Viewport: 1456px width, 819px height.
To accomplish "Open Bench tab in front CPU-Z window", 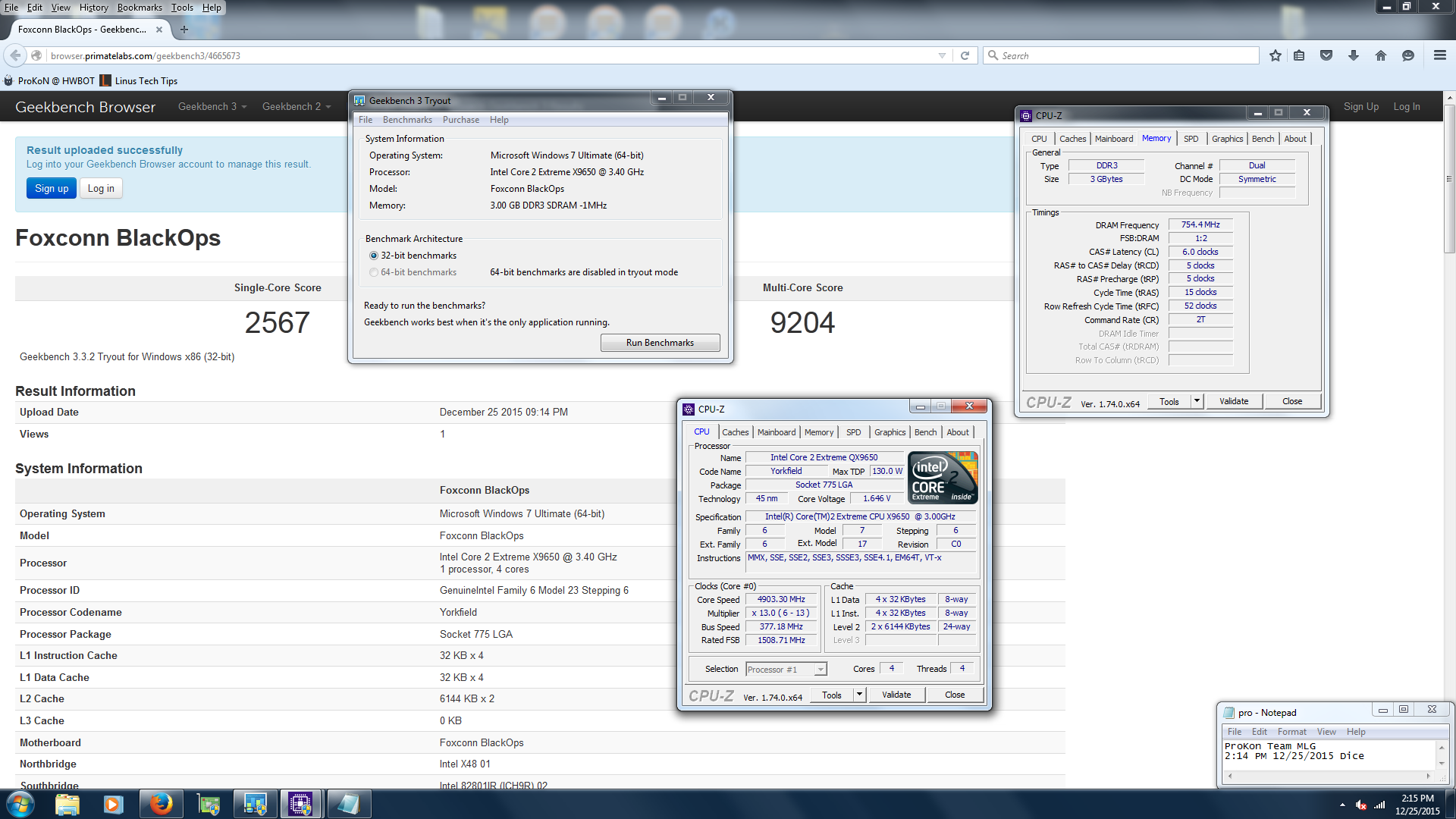I will click(x=925, y=432).
